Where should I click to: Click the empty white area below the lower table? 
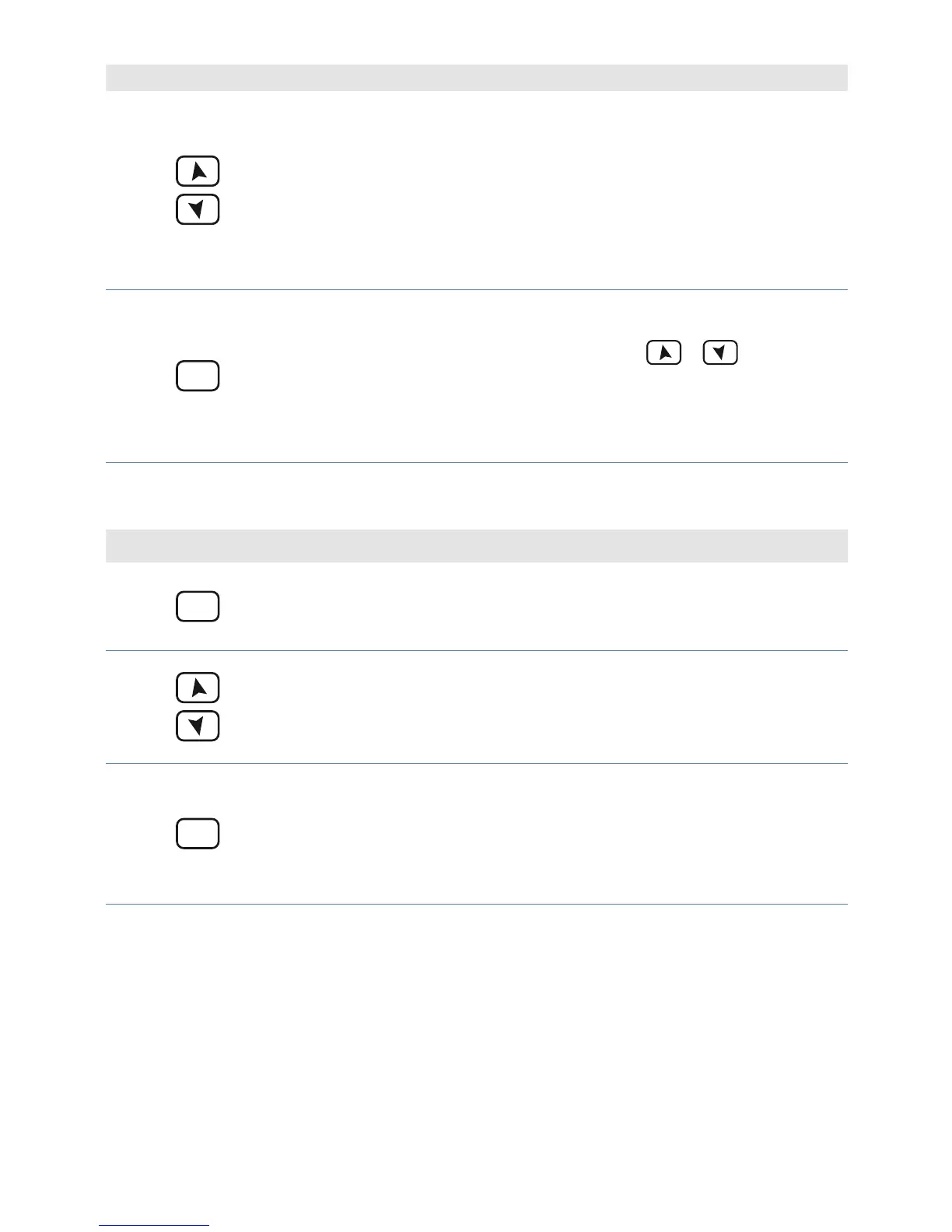476,1058
